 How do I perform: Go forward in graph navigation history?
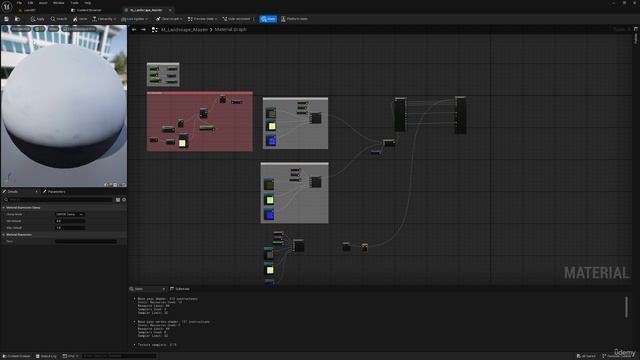pos(143,29)
